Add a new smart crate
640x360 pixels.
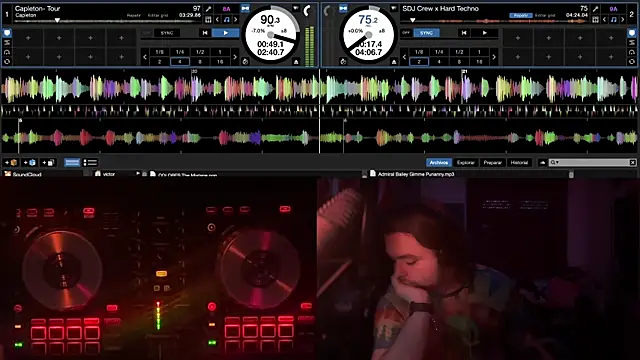[x=29, y=162]
